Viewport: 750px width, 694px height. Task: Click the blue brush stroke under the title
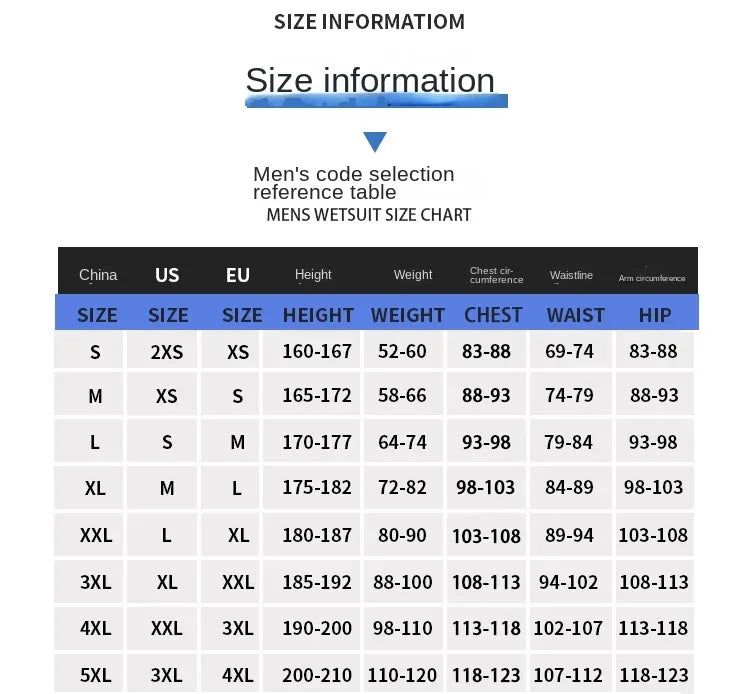click(x=376, y=101)
